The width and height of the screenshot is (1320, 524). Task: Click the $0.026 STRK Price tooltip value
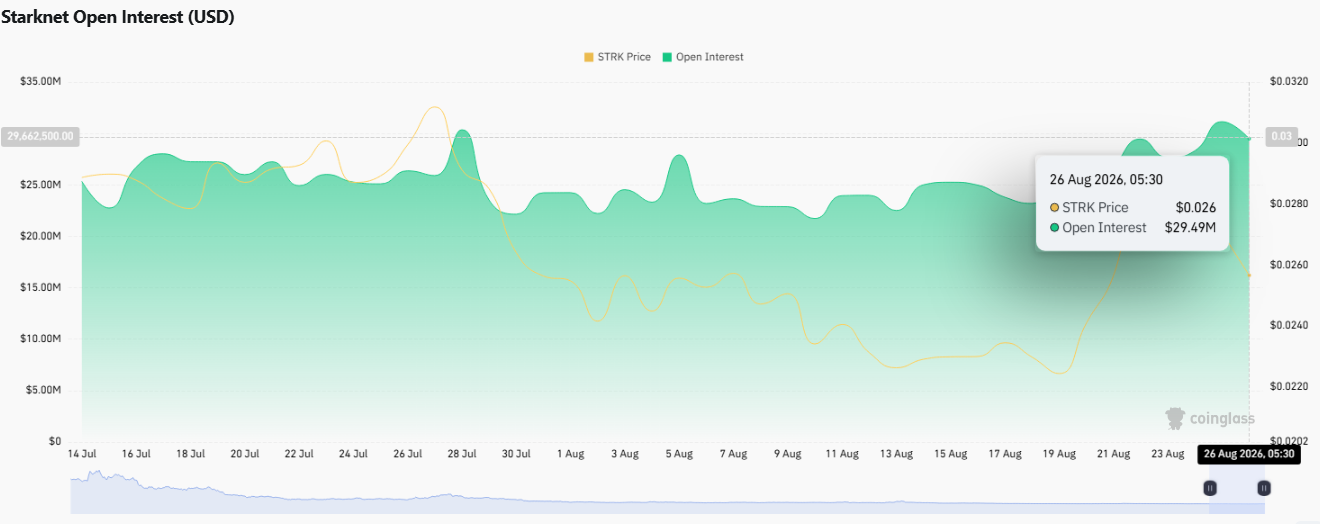point(1196,207)
